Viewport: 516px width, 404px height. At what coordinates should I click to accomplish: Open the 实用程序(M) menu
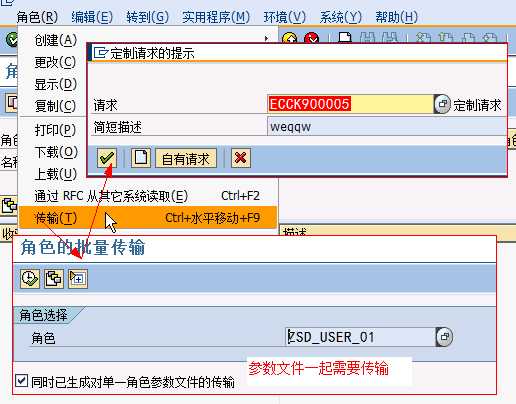[216, 17]
